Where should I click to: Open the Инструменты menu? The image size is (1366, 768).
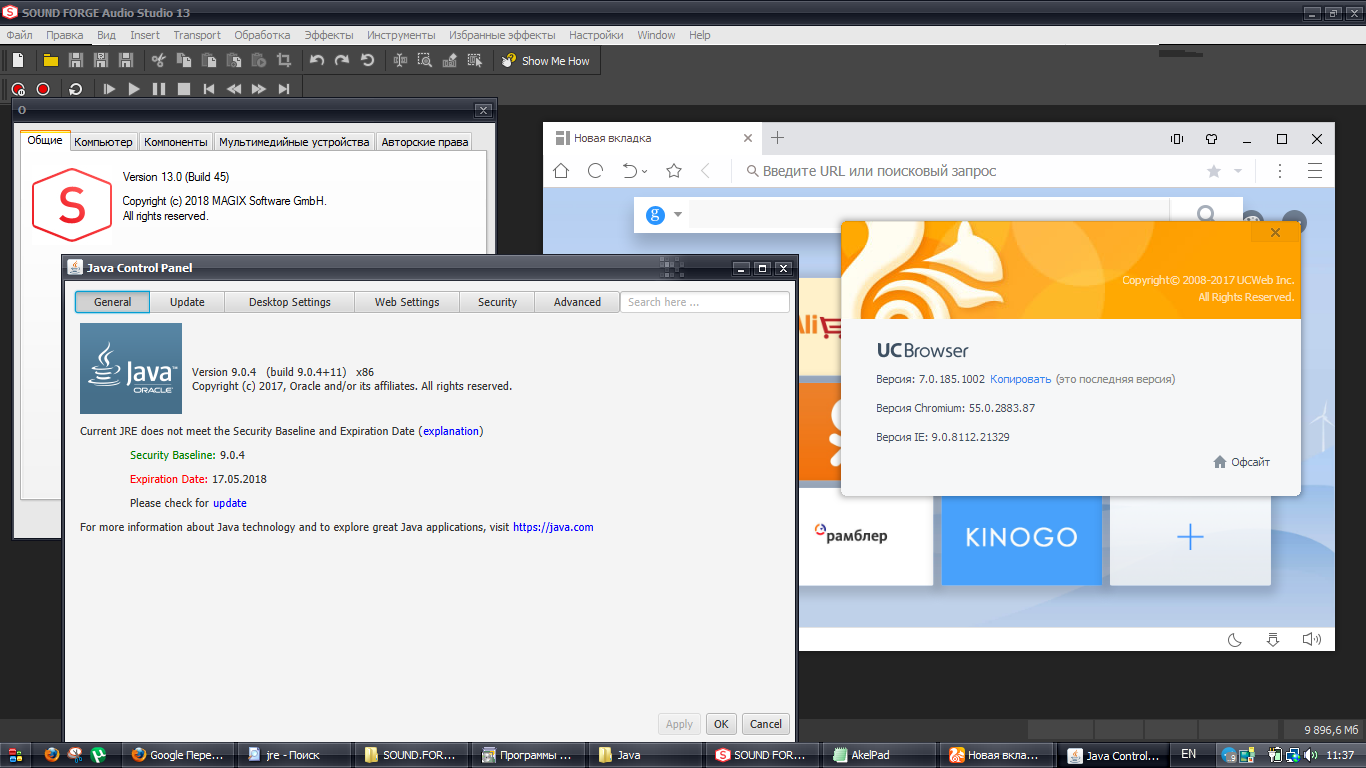pyautogui.click(x=401, y=35)
